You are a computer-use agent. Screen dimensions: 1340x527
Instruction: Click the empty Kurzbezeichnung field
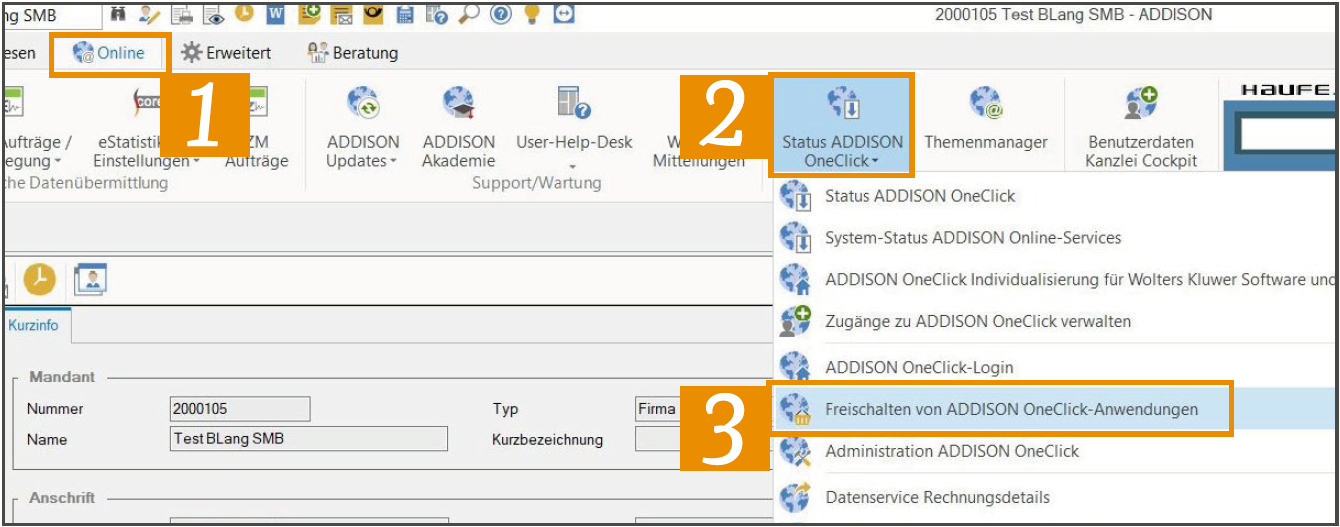pyautogui.click(x=705, y=439)
